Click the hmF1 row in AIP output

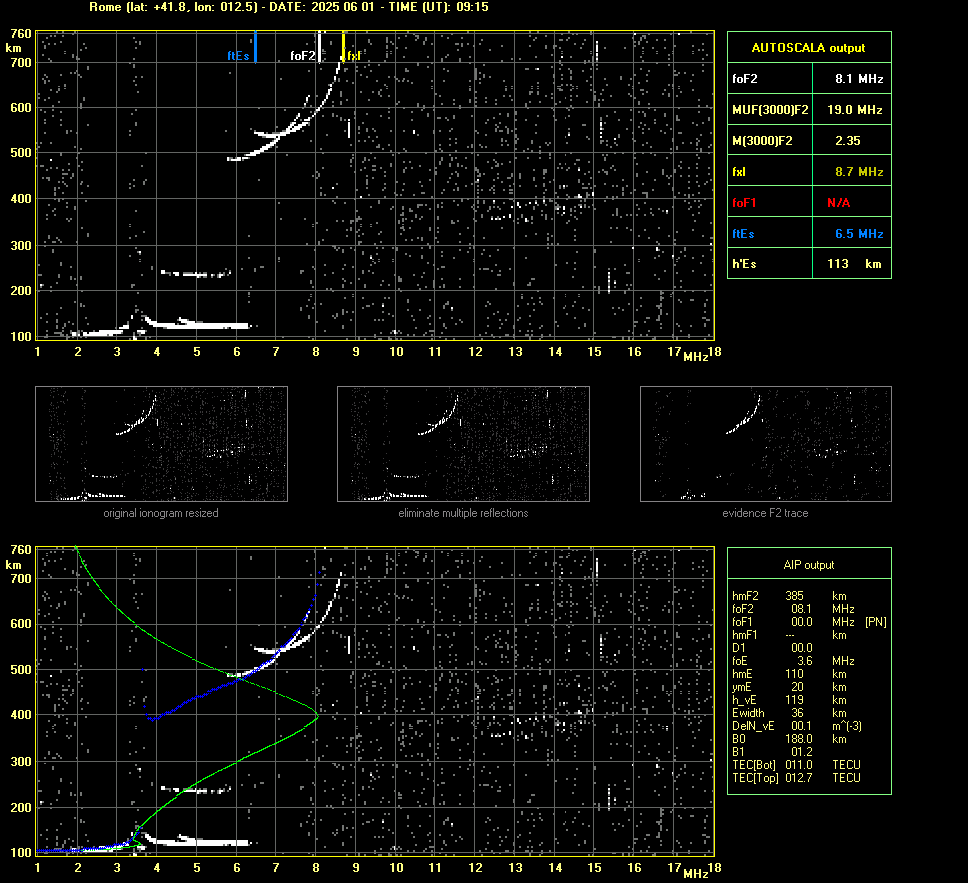(x=790, y=635)
